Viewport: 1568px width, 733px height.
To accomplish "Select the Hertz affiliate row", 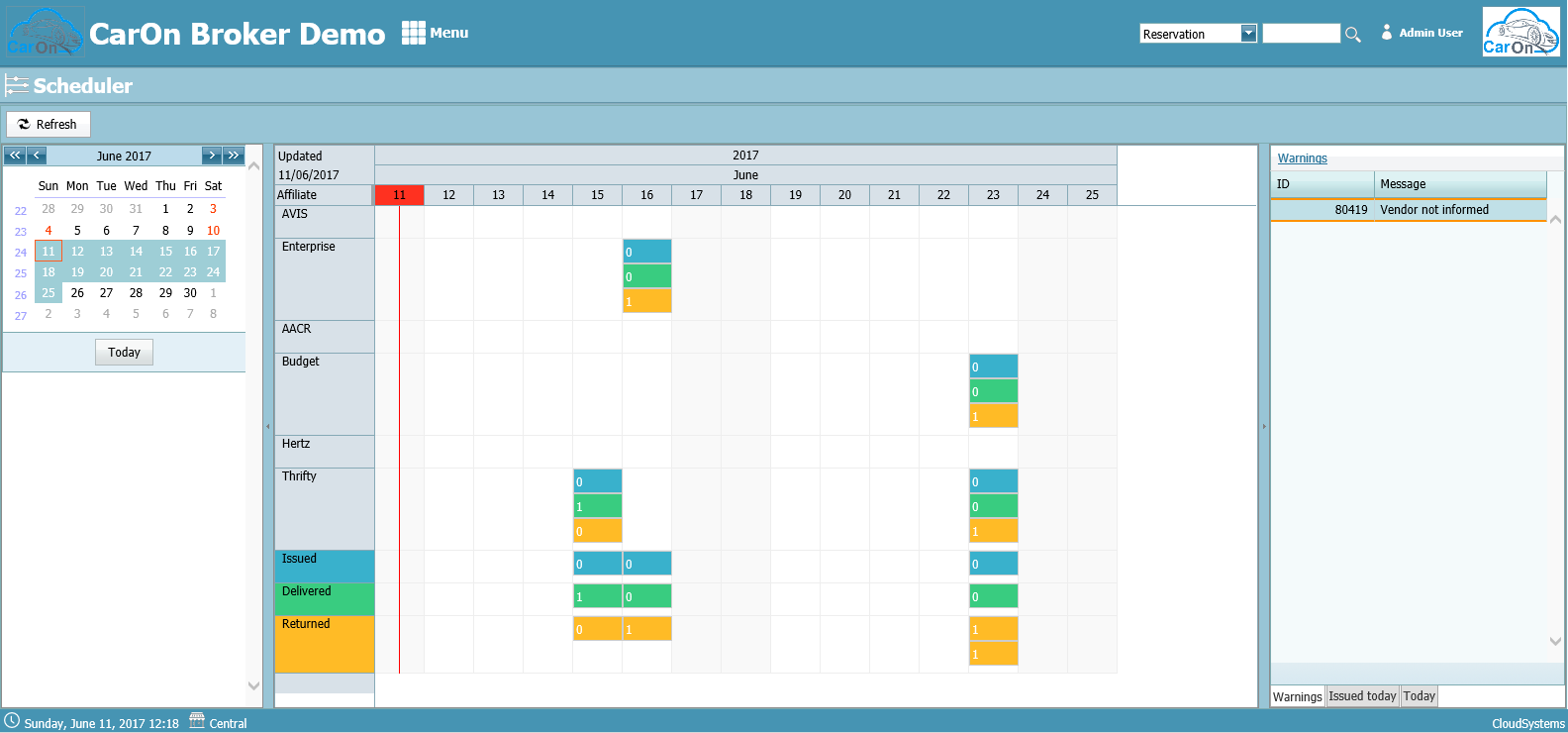I will click(x=325, y=452).
